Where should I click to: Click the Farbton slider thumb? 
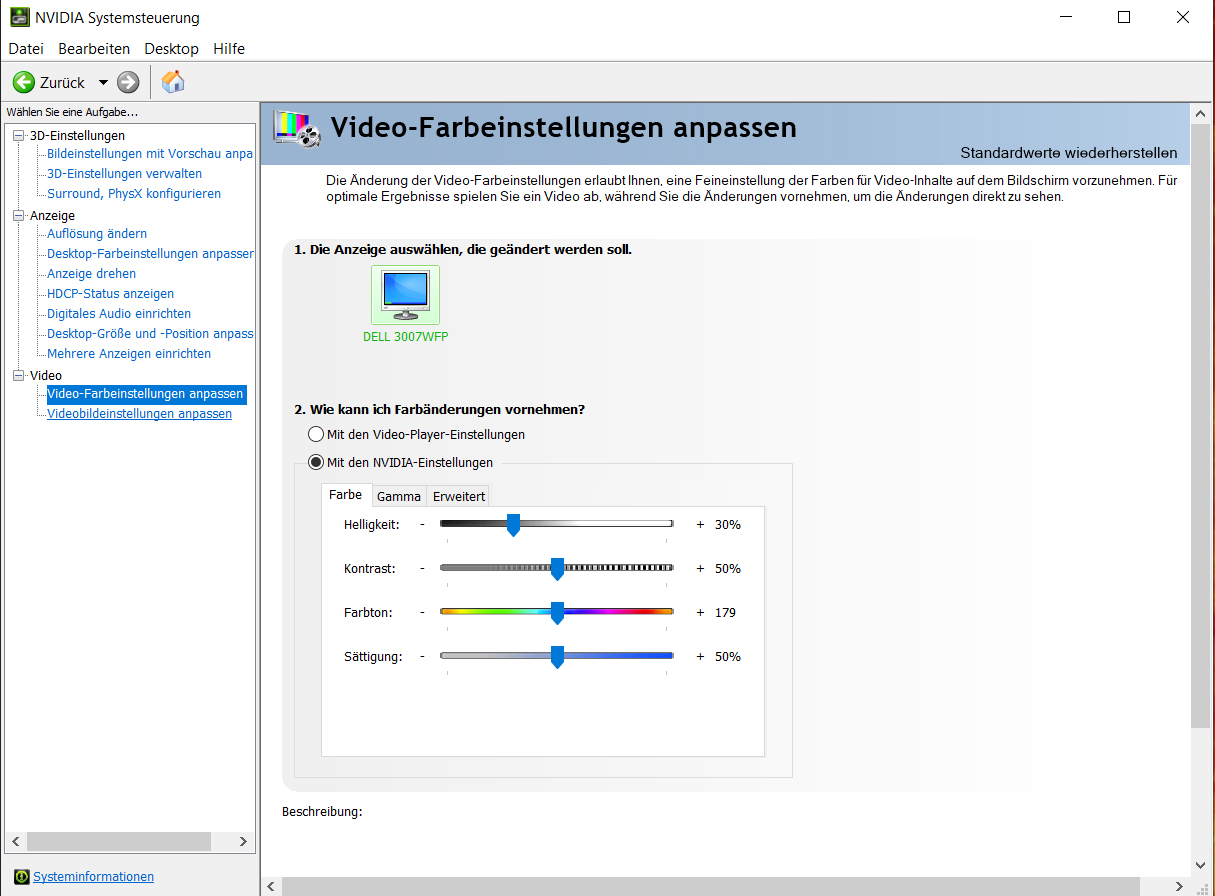pos(557,613)
